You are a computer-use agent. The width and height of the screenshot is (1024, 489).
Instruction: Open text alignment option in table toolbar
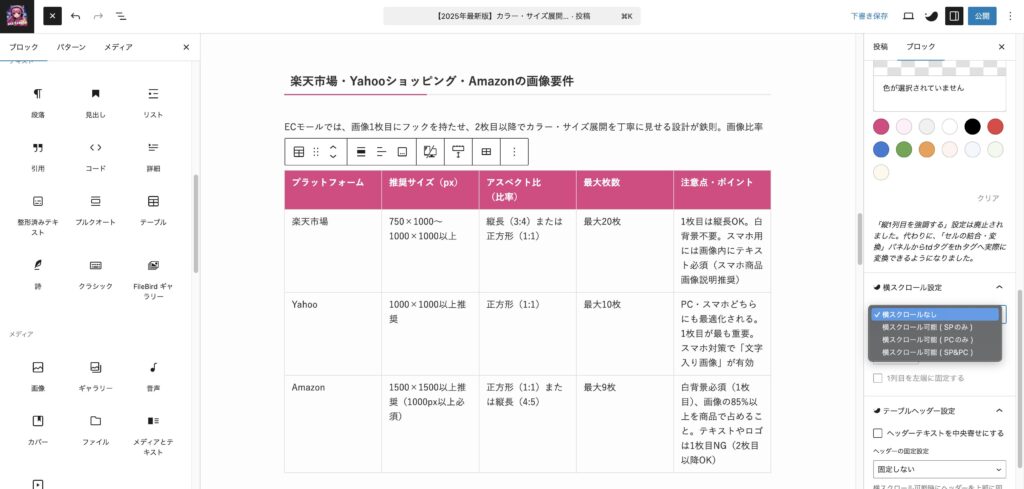pos(381,151)
